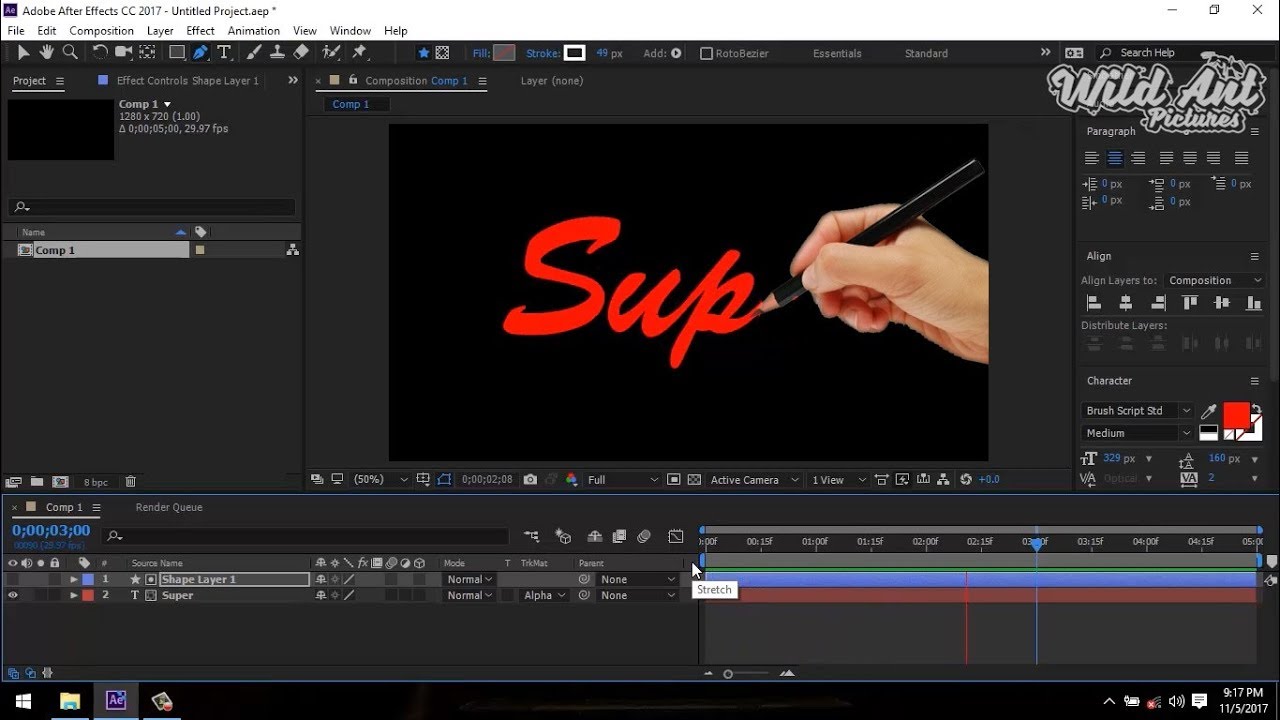The height and width of the screenshot is (720, 1280).
Task: Click the Hide Shy Layers icon in timeline
Action: (x=595, y=537)
